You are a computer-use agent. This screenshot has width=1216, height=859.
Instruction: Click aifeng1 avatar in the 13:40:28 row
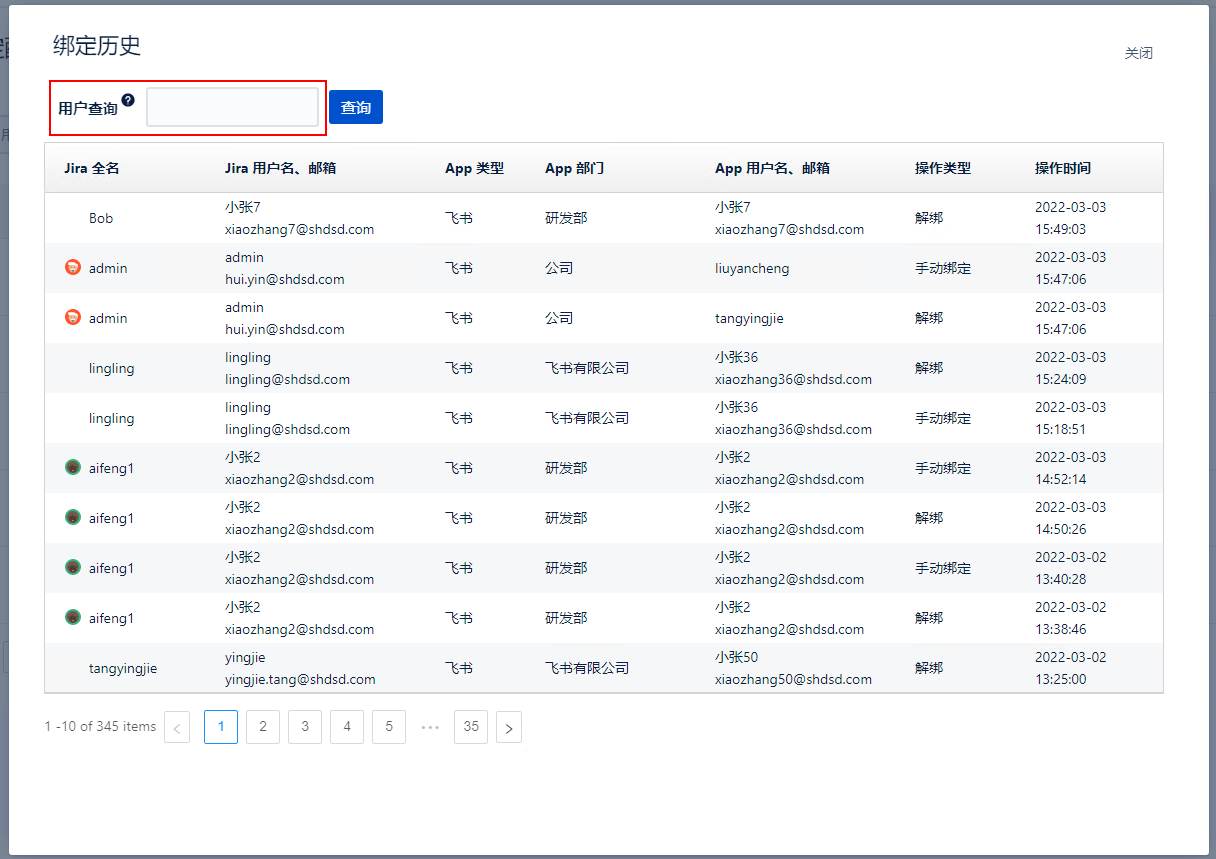pos(73,567)
